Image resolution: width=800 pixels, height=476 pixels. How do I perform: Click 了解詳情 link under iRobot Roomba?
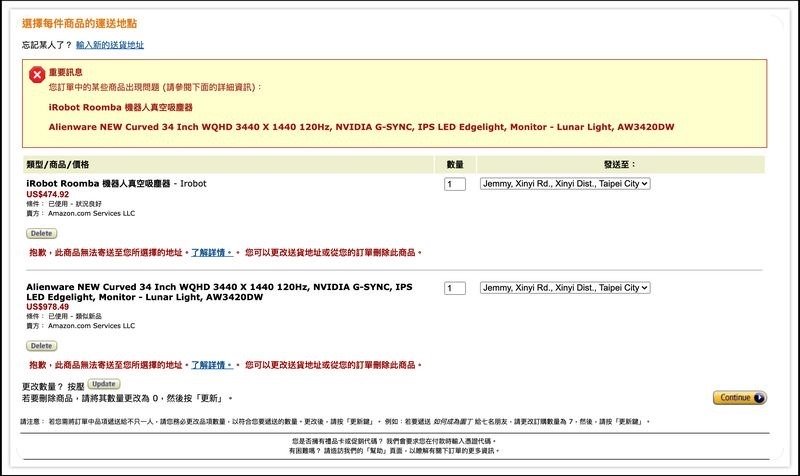(x=212, y=253)
